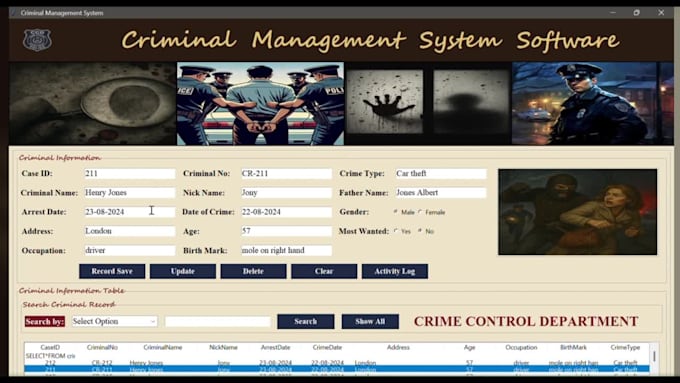
Task: Click the Criminal Name input field
Action: pos(130,193)
